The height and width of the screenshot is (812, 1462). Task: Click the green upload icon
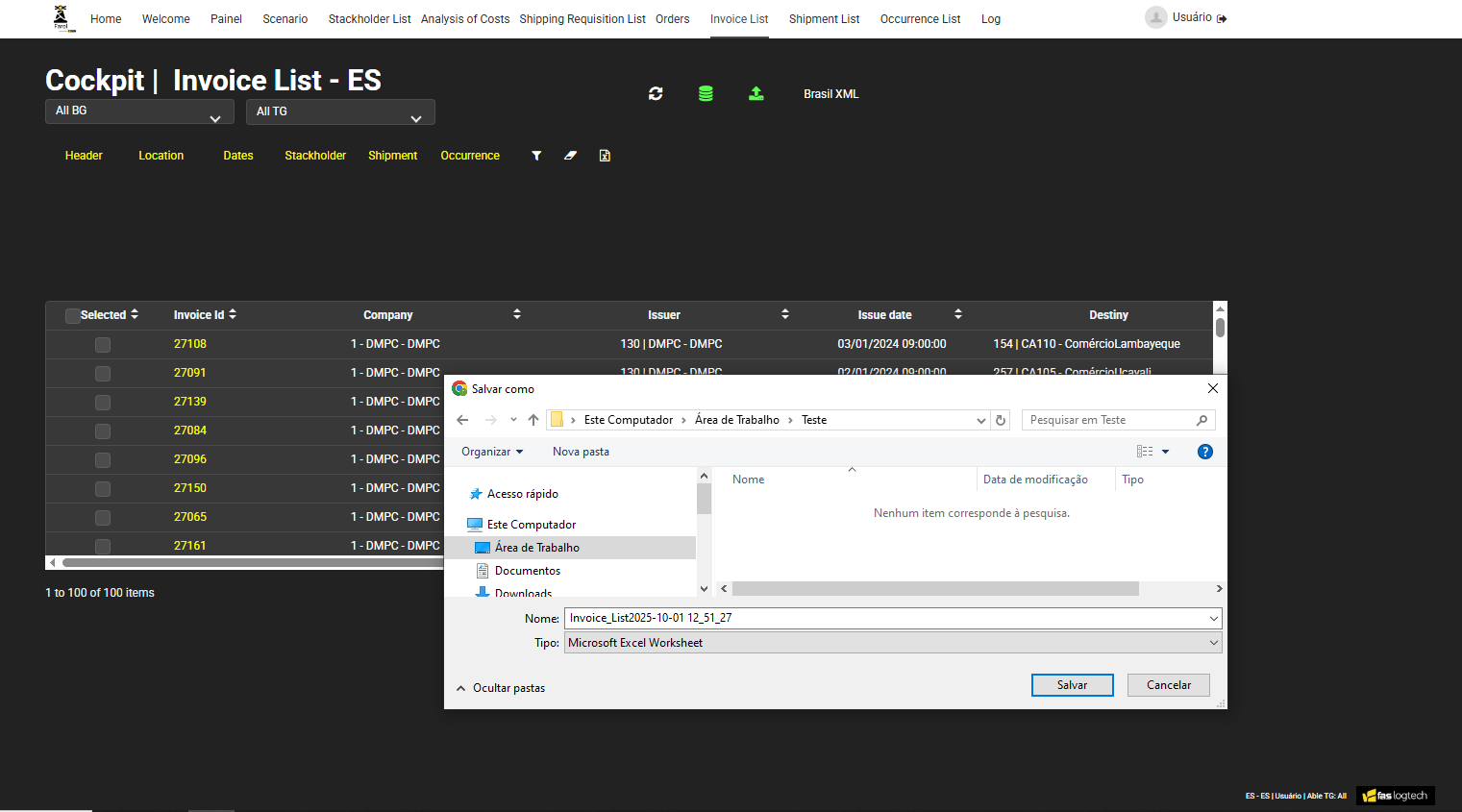[756, 93]
